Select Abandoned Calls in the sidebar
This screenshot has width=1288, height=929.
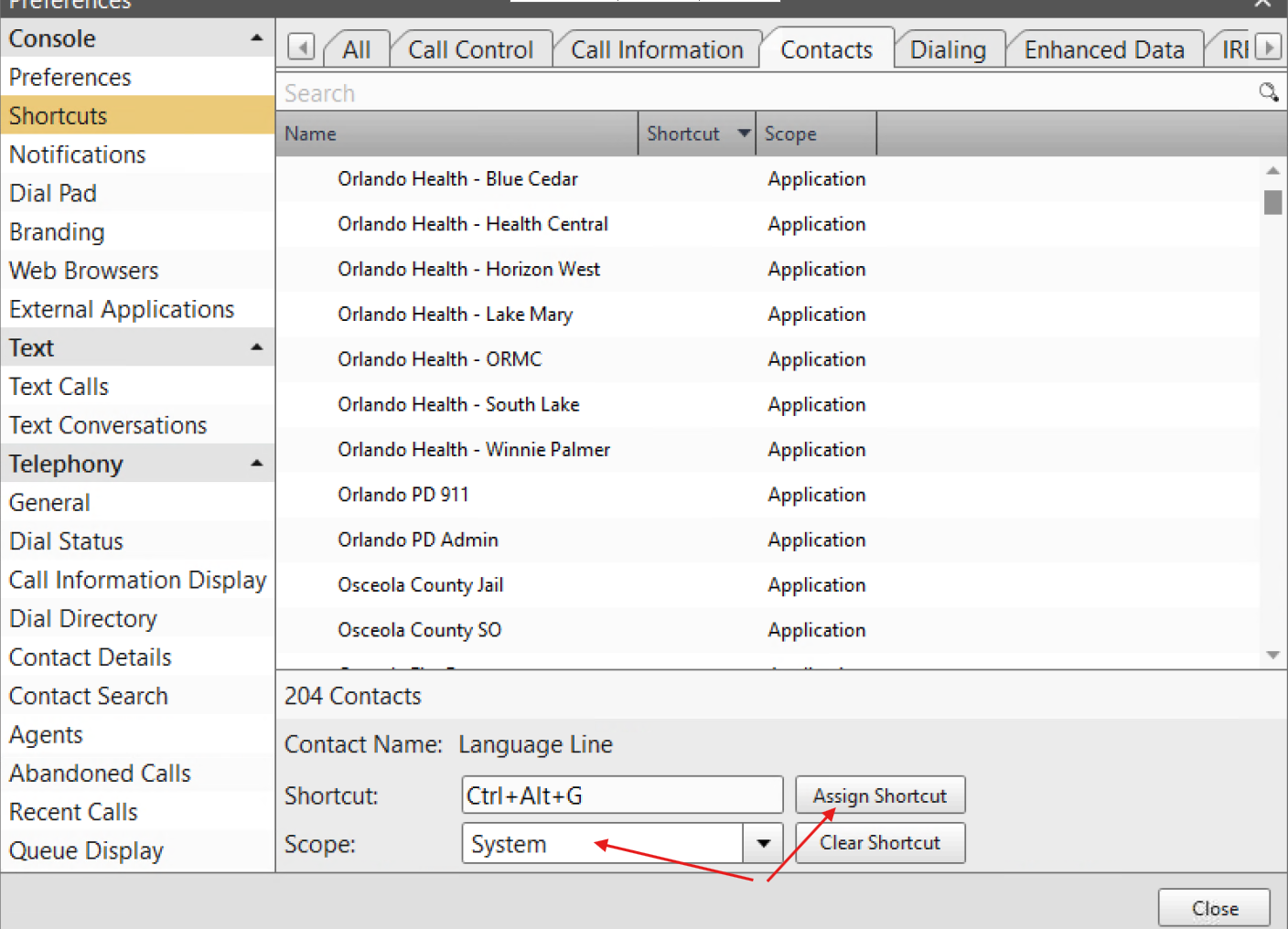[137, 773]
